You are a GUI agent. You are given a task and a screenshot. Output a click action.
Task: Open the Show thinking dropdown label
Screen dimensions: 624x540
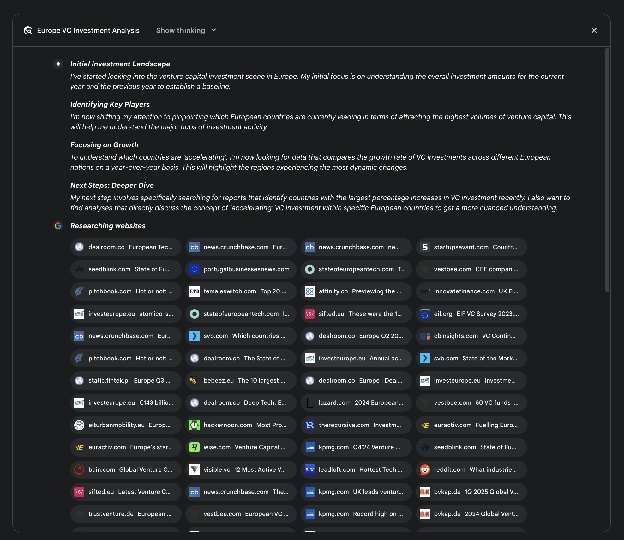tap(180, 31)
